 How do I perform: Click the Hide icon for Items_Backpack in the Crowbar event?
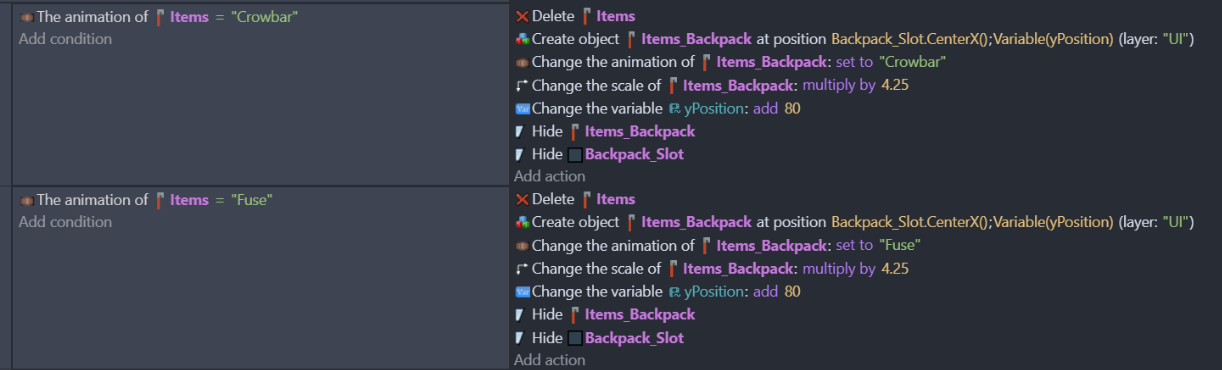coord(520,131)
